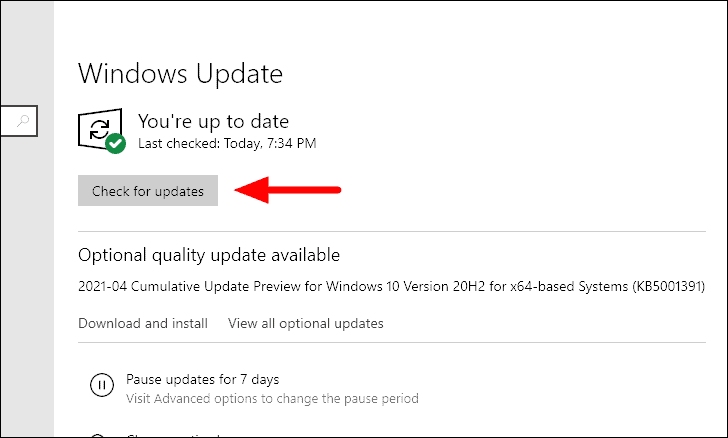Click the partially visible option text at bottom
Screen dimensions: 728x438
point(173,436)
